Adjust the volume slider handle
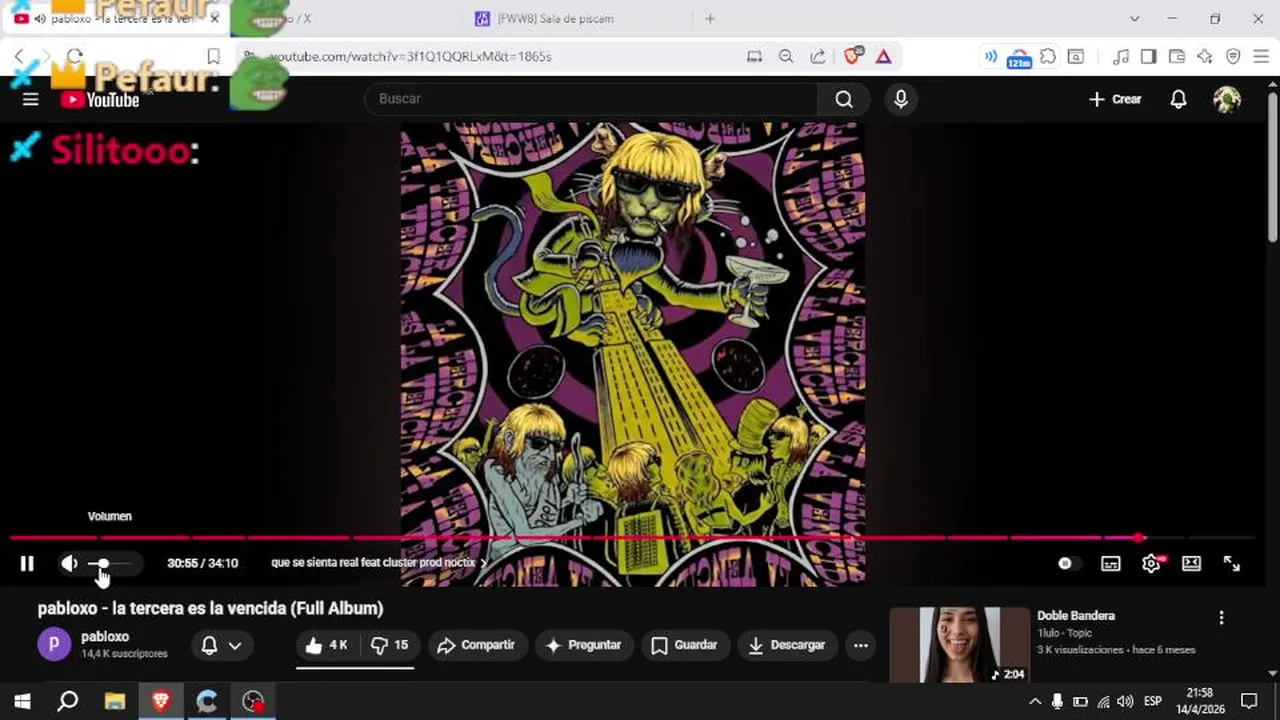 [103, 564]
